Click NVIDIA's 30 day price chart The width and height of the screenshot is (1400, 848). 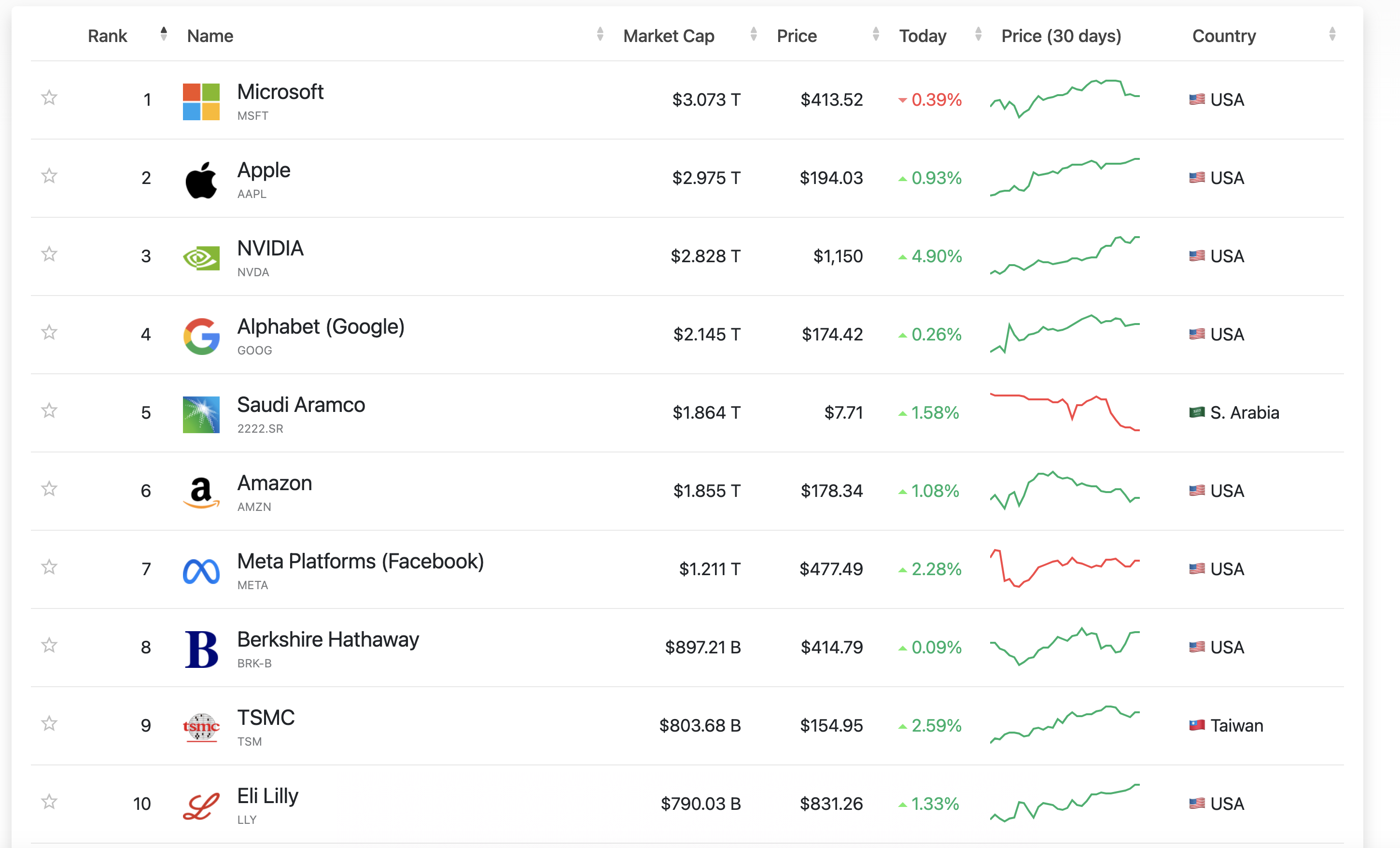click(x=1065, y=256)
